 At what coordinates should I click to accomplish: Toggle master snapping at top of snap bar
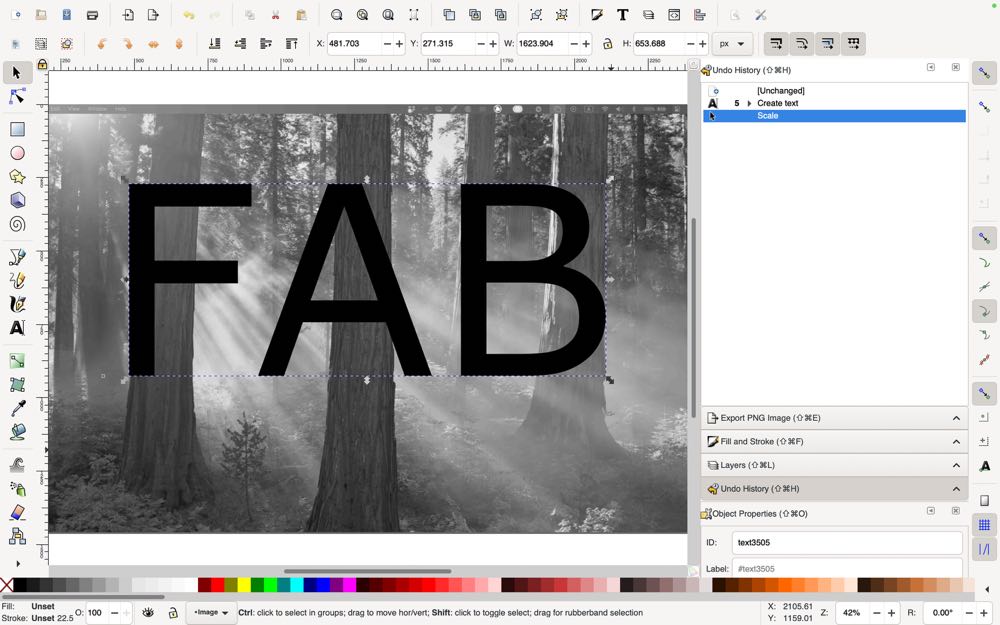click(x=984, y=73)
